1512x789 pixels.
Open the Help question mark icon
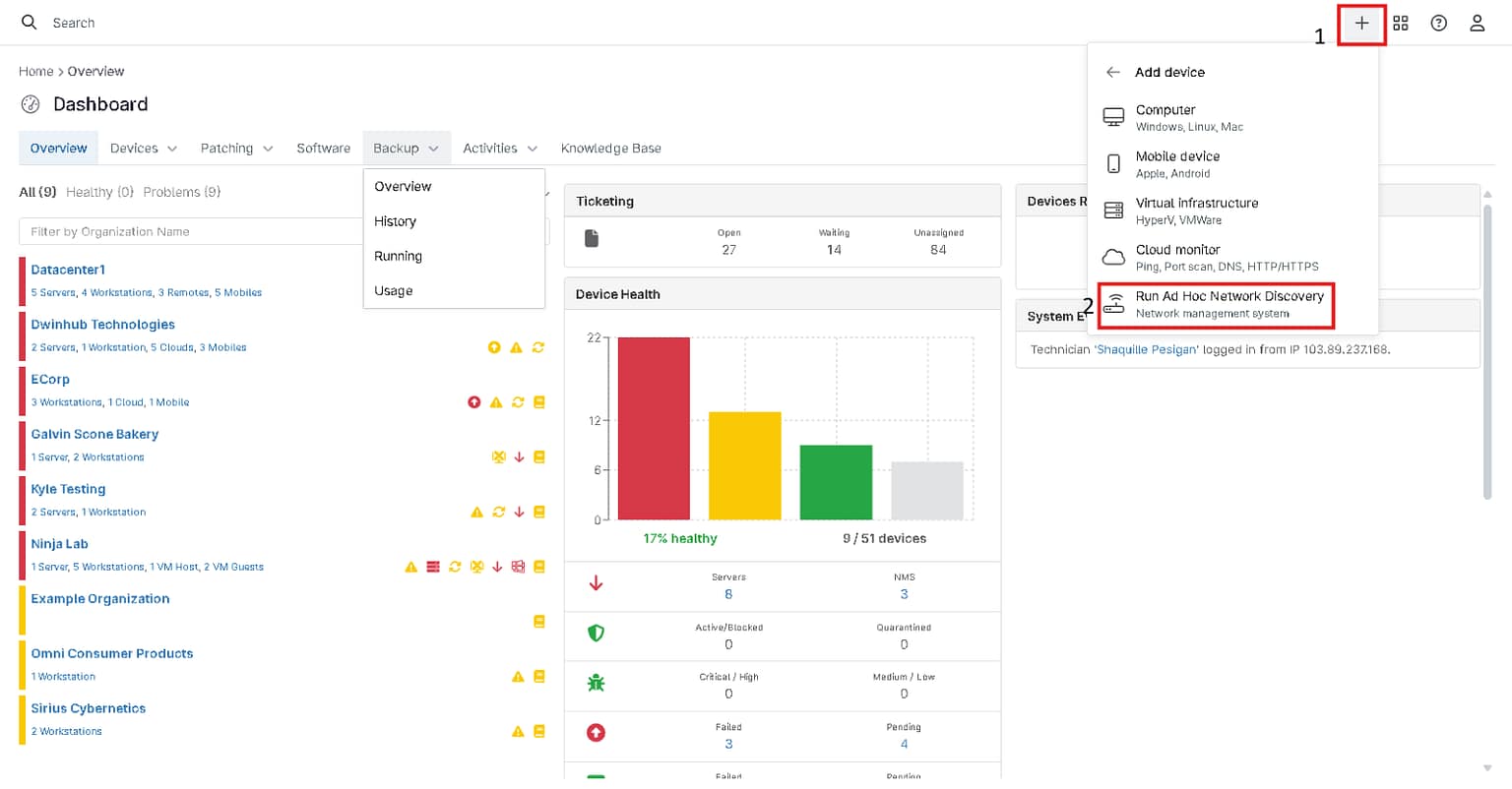[x=1438, y=22]
